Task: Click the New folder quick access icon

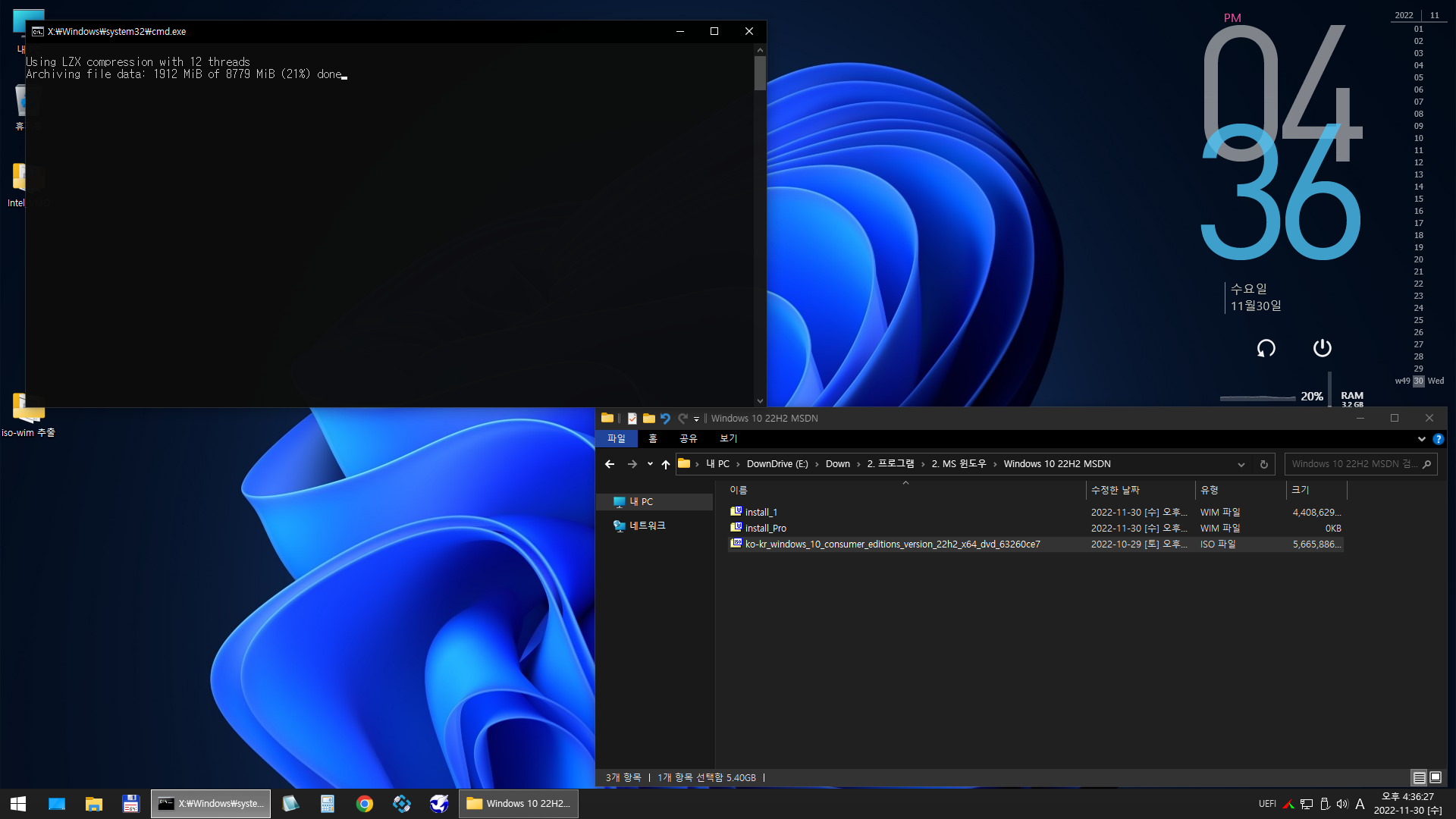Action: (649, 418)
